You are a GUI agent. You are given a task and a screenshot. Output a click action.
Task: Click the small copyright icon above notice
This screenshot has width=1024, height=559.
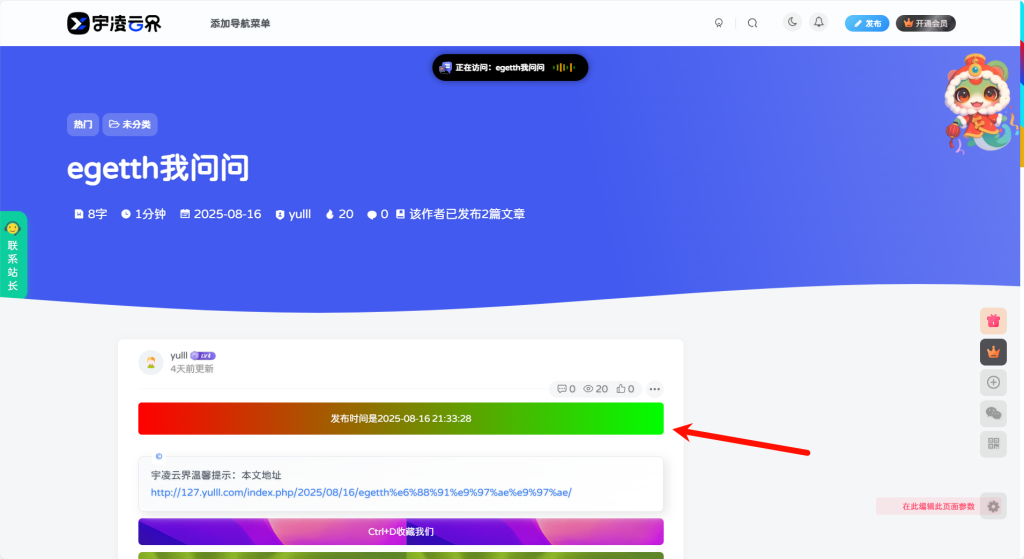click(159, 456)
